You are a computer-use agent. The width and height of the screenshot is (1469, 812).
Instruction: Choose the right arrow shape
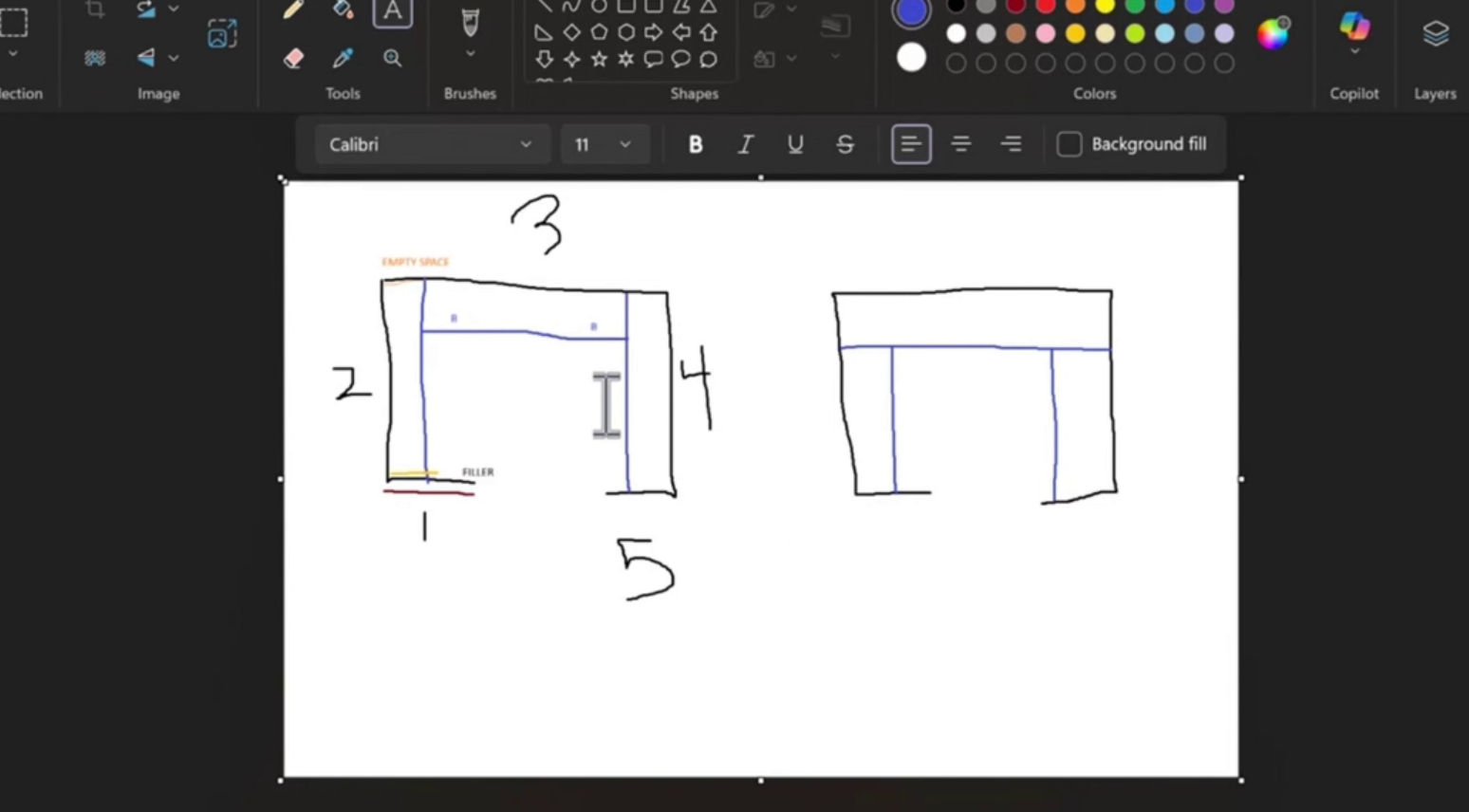pyautogui.click(x=654, y=33)
